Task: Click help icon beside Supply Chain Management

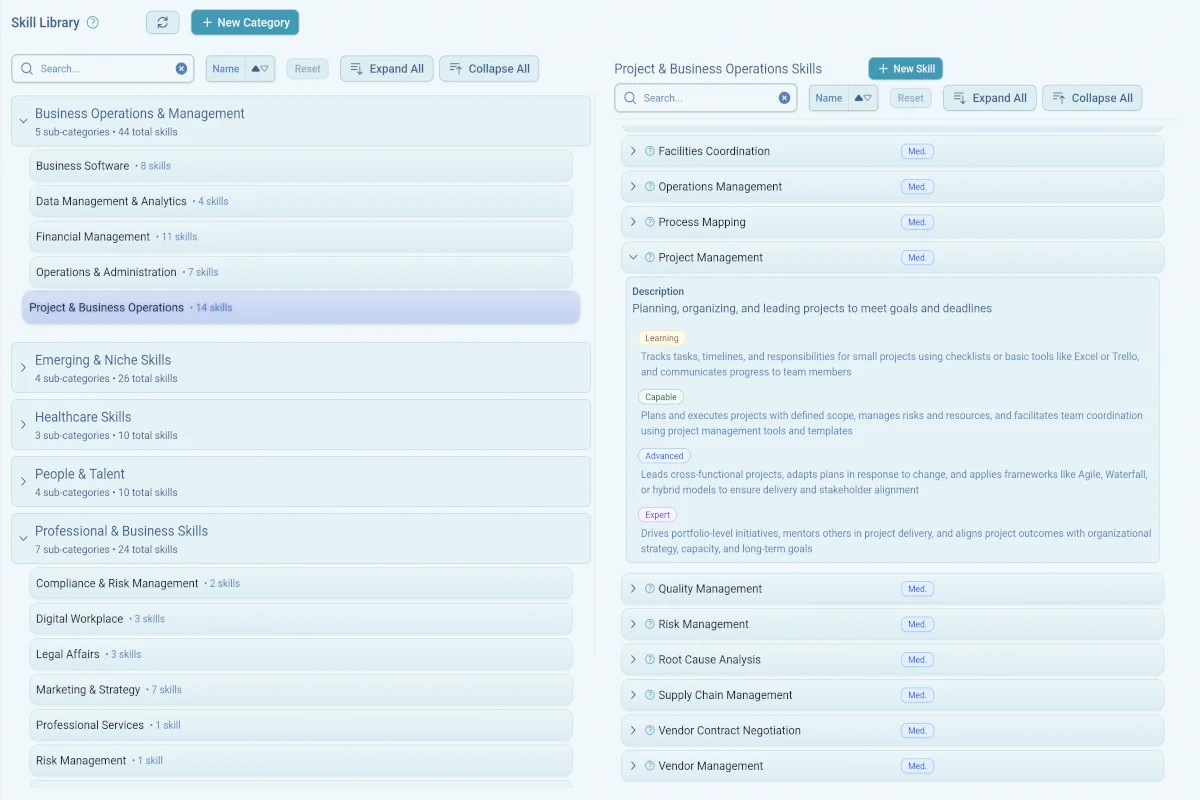Action: (649, 695)
